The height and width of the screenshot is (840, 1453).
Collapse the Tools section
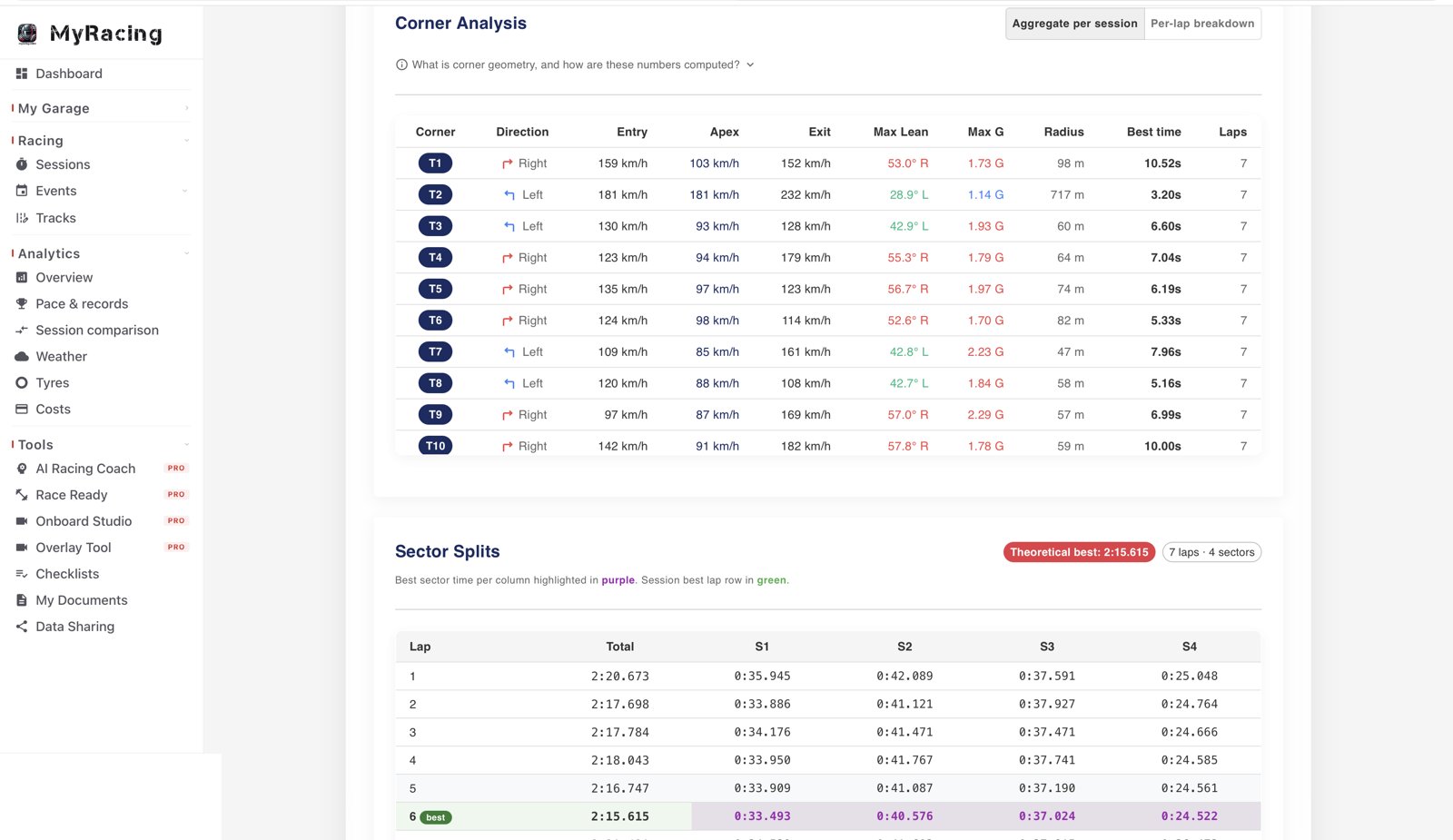187,445
